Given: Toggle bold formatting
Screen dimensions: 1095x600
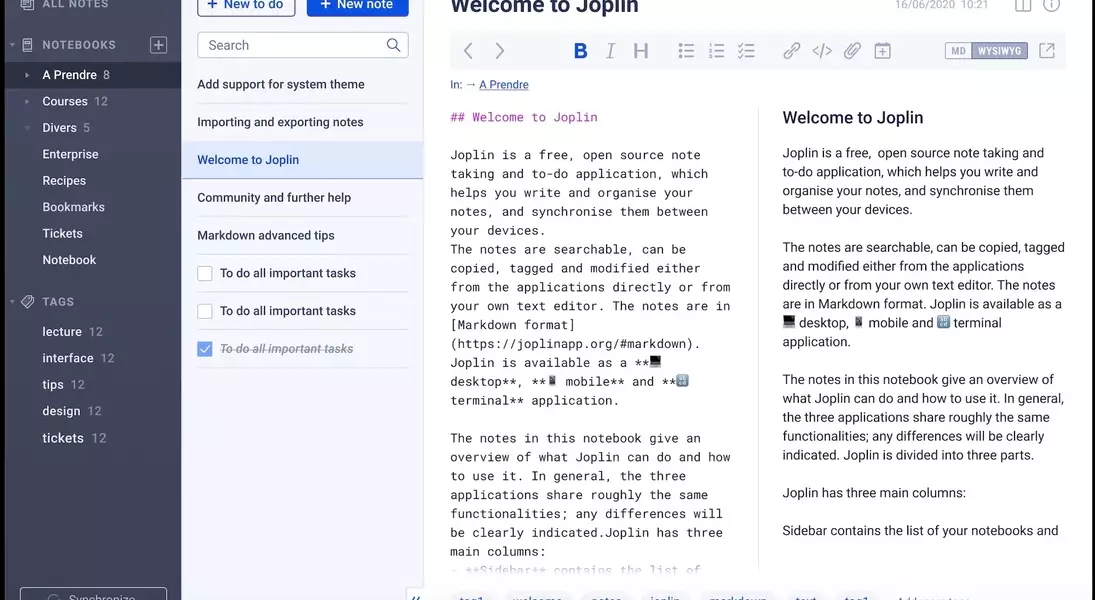Looking at the screenshot, I should (580, 51).
